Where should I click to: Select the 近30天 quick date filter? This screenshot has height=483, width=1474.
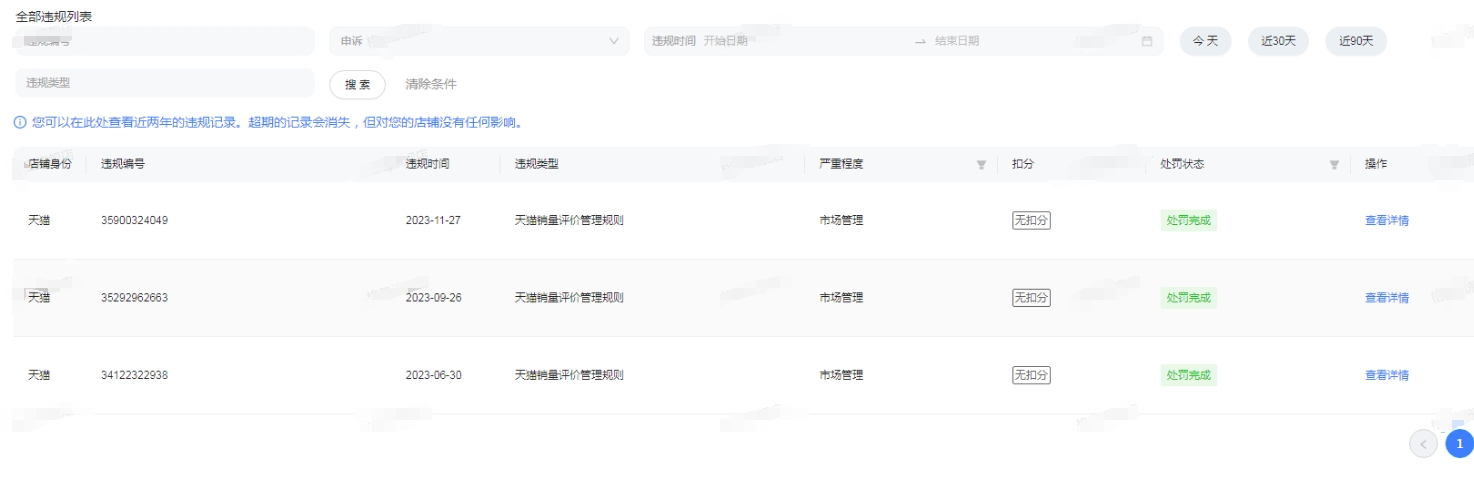1278,41
